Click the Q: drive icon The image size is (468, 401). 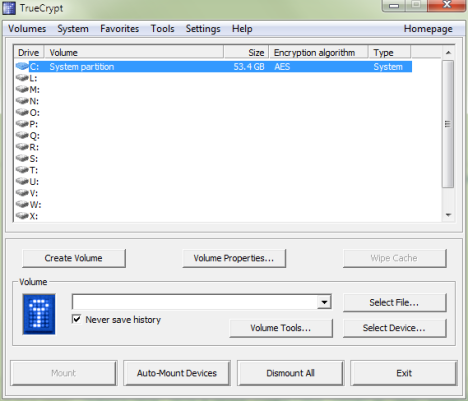pyautogui.click(x=22, y=135)
